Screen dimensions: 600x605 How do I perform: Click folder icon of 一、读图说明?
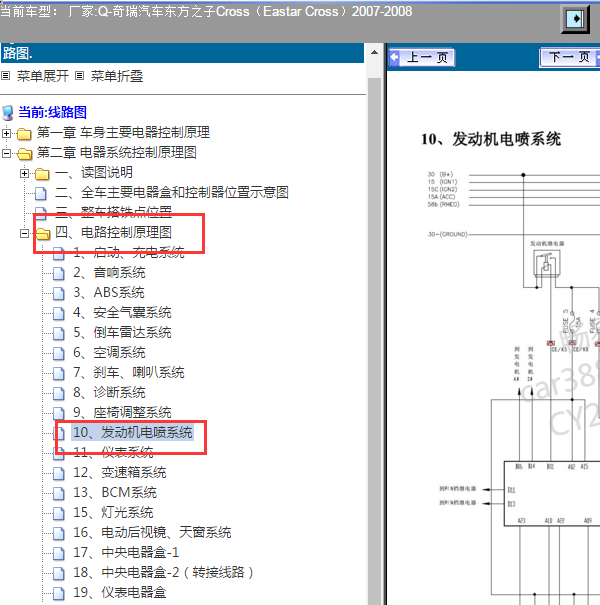[x=42, y=174]
